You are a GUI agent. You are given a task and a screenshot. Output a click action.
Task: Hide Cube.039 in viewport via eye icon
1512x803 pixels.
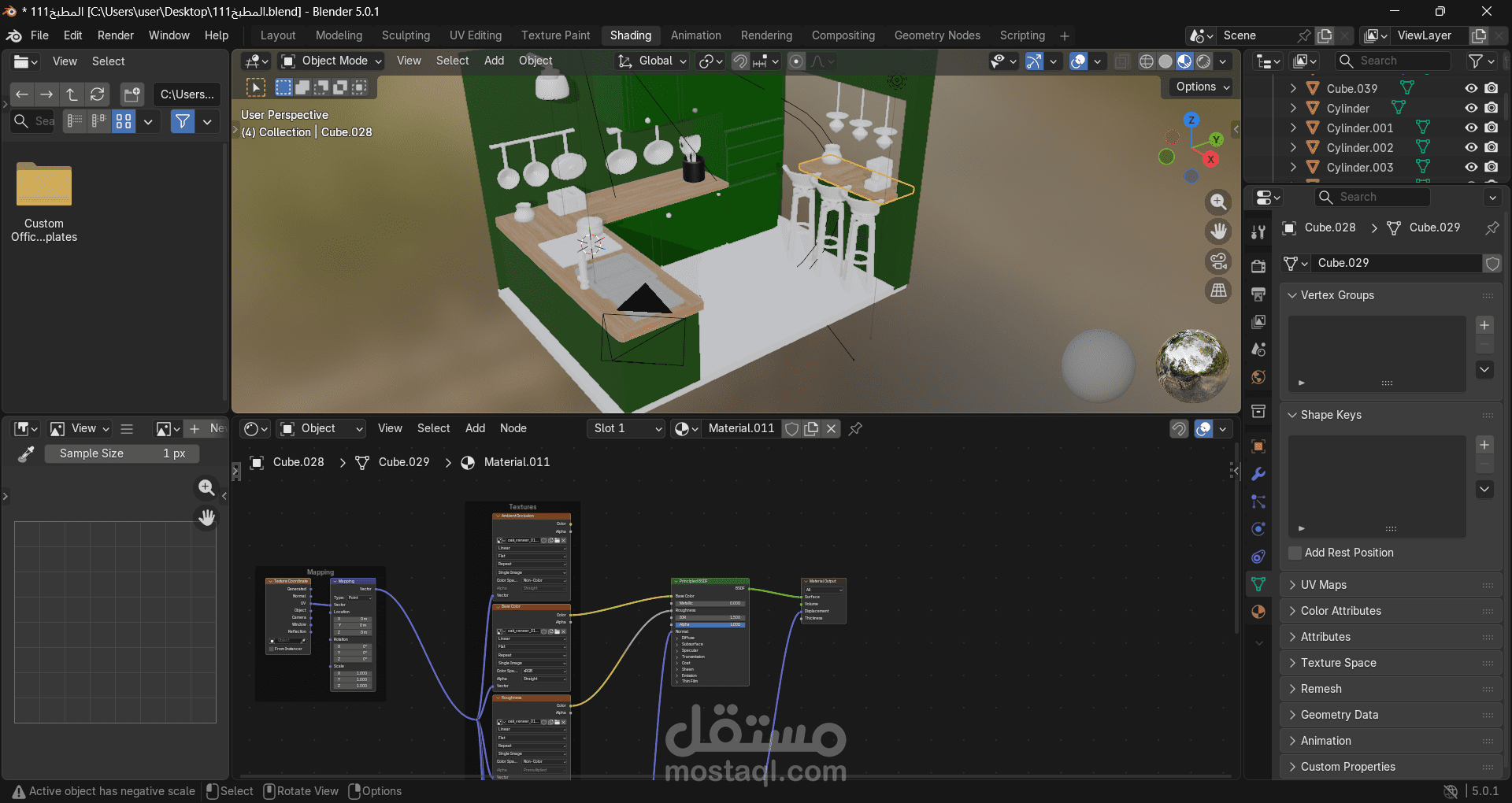(1471, 88)
